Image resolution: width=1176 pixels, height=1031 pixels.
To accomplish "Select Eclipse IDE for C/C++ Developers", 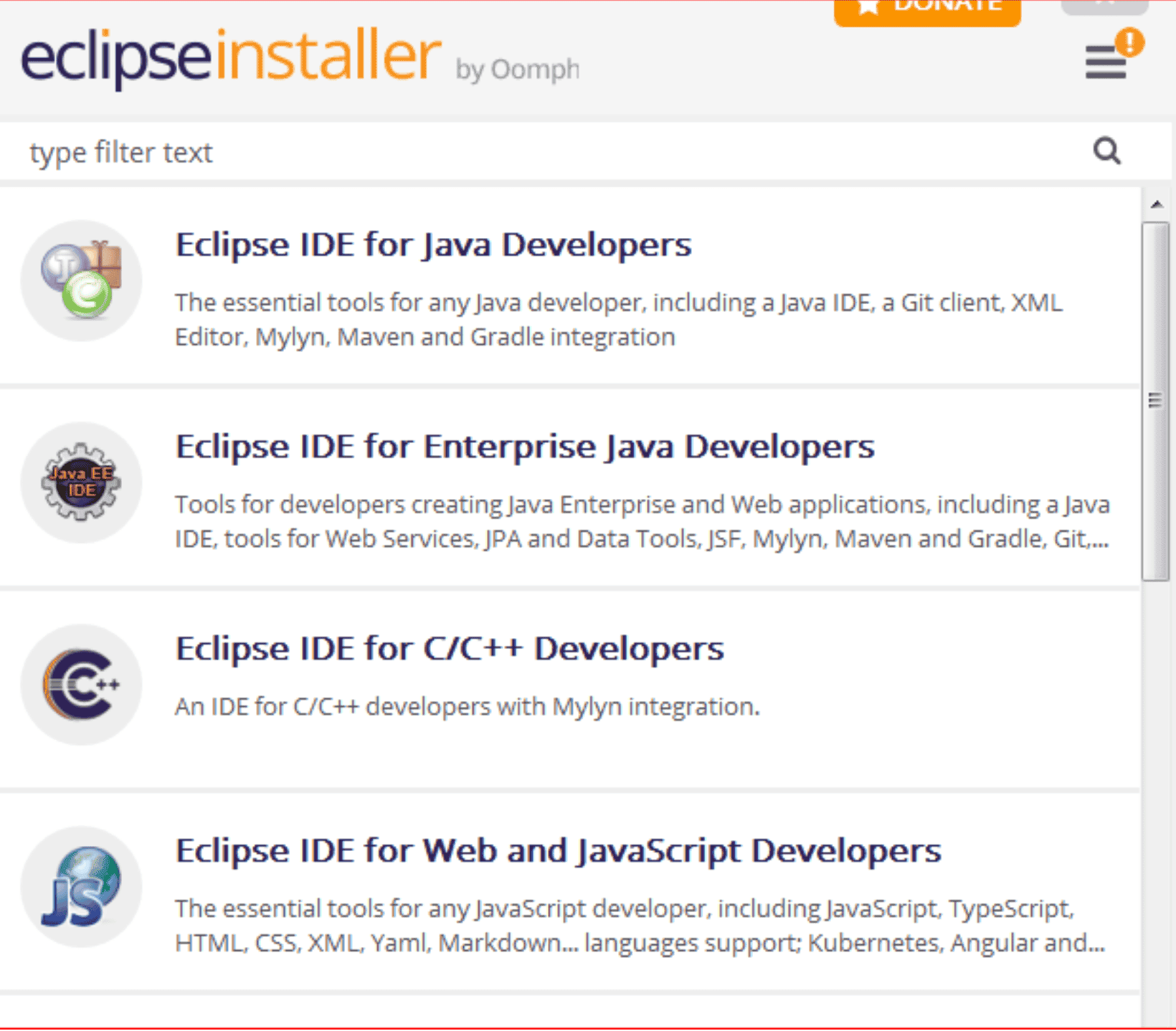I will click(x=450, y=647).
